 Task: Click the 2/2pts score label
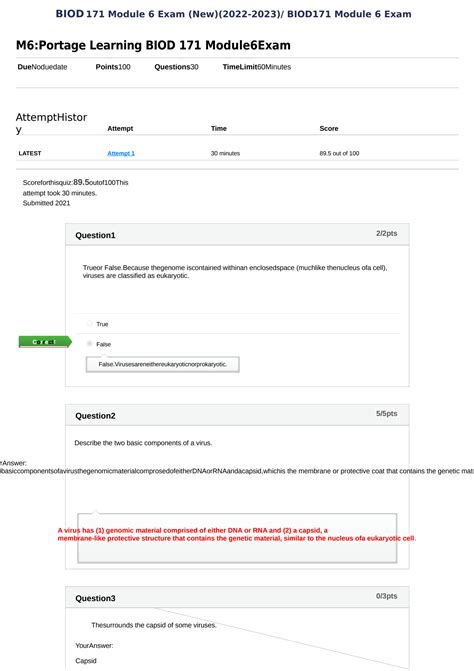[x=387, y=233]
